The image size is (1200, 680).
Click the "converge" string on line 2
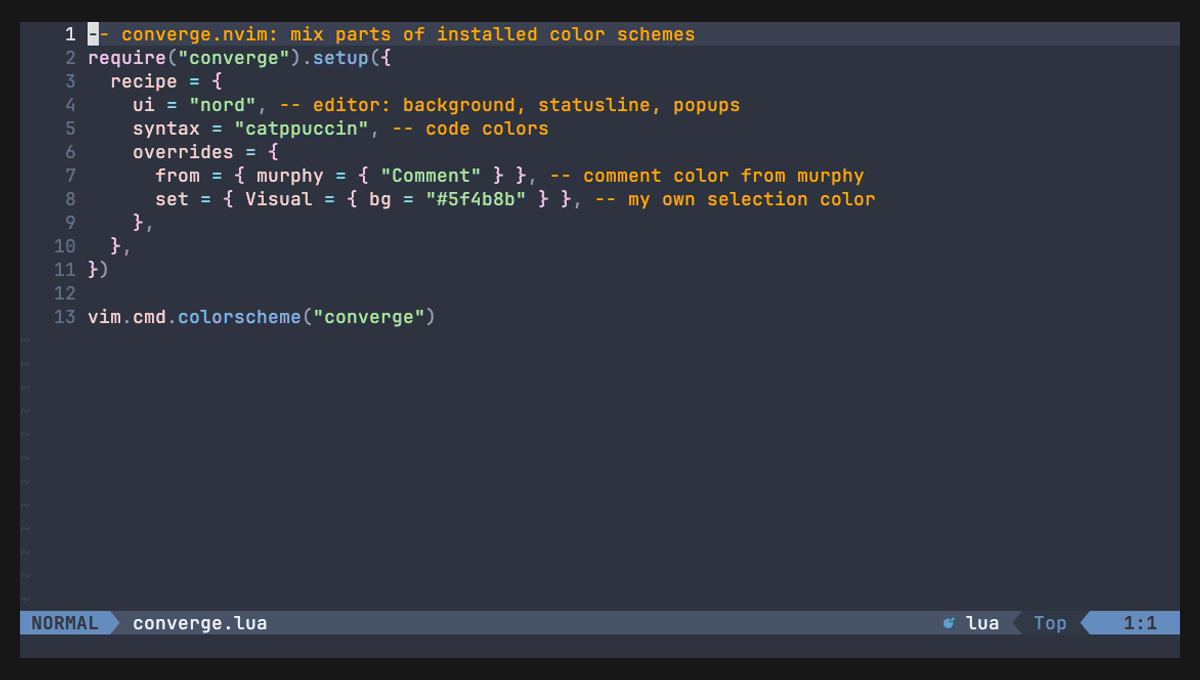tap(234, 58)
